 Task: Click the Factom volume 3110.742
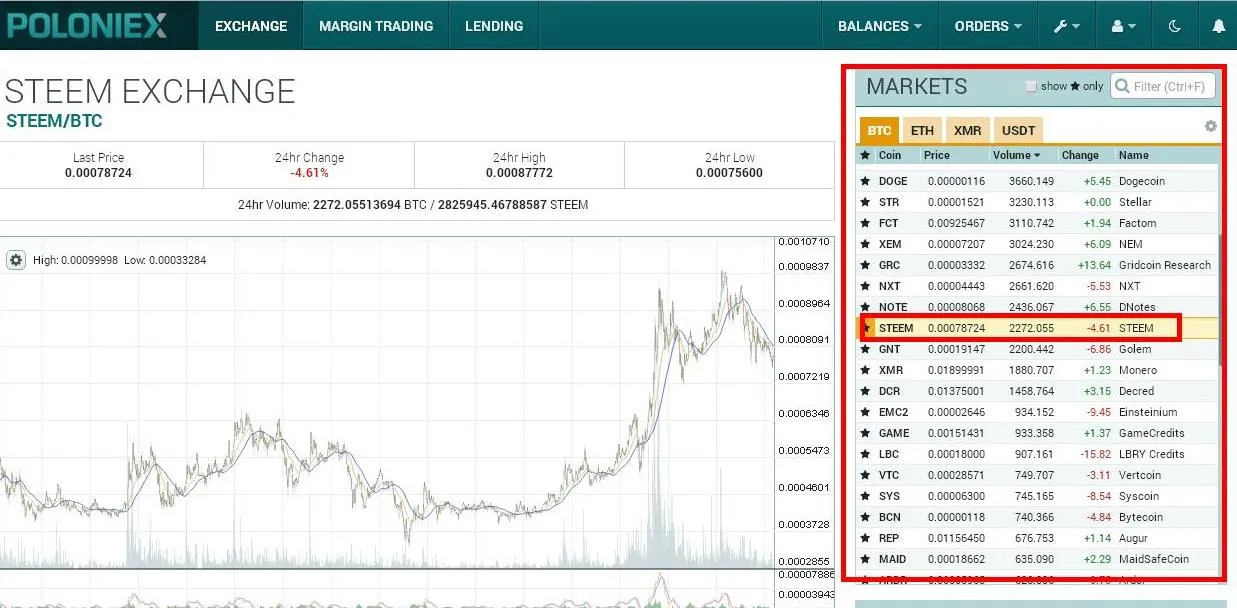(x=1032, y=223)
